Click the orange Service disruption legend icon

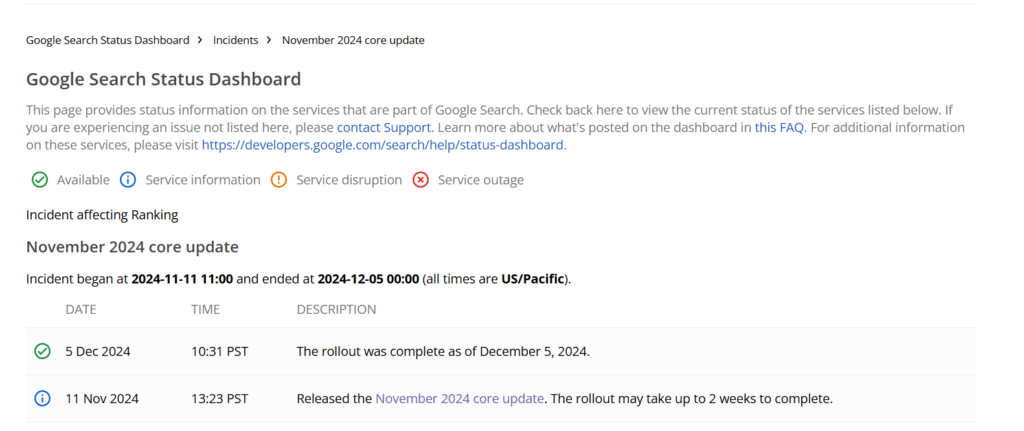pyautogui.click(x=279, y=180)
